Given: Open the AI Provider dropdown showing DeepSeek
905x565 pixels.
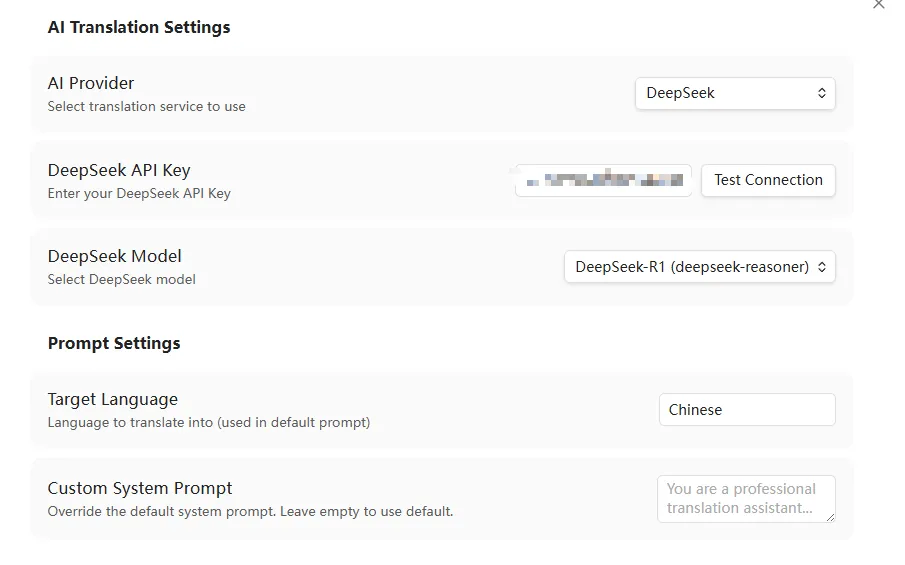Looking at the screenshot, I should [735, 93].
